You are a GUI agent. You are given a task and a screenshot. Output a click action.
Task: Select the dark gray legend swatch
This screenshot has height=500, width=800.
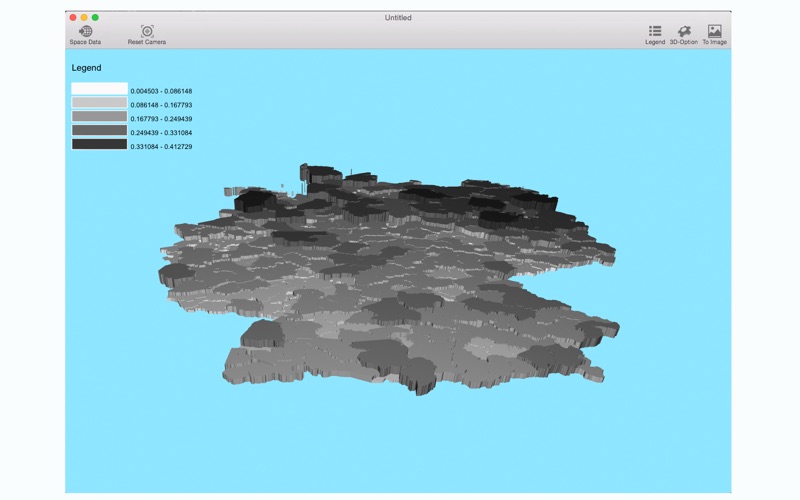pos(99,131)
